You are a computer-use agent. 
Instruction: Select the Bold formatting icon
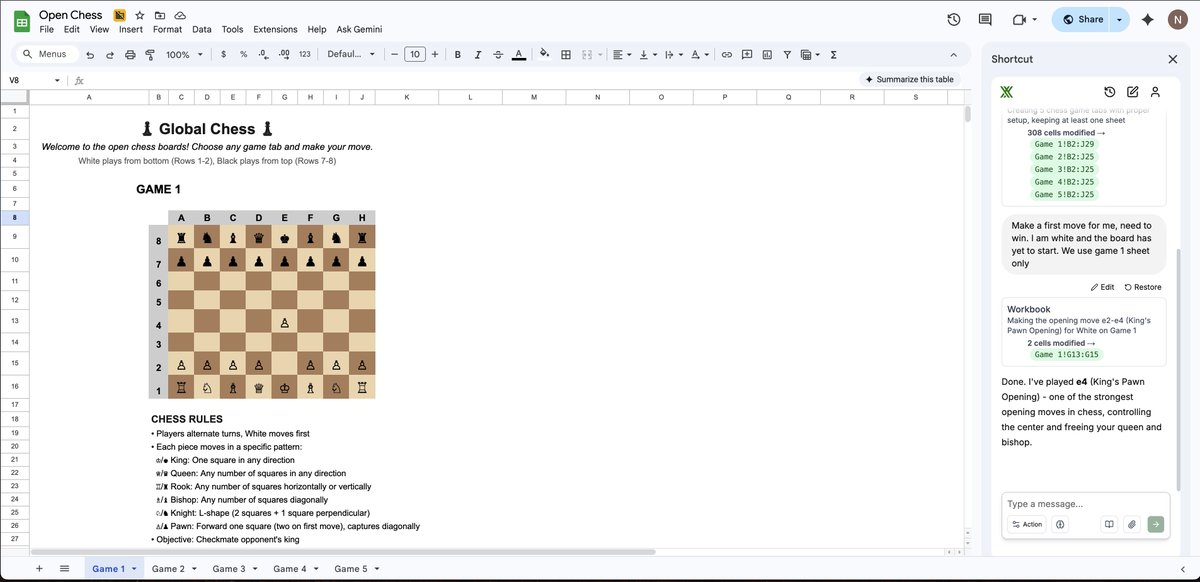(456, 54)
